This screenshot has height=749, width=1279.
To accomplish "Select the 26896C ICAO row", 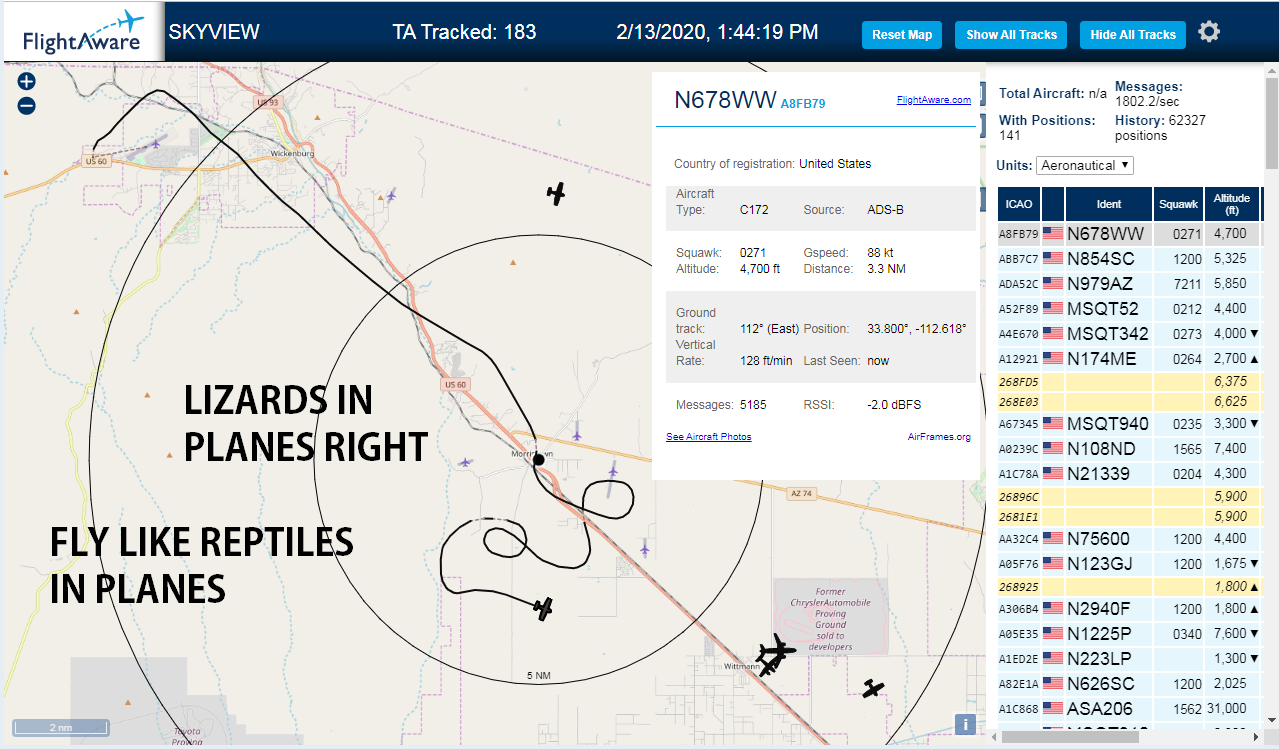I will [x=1129, y=496].
